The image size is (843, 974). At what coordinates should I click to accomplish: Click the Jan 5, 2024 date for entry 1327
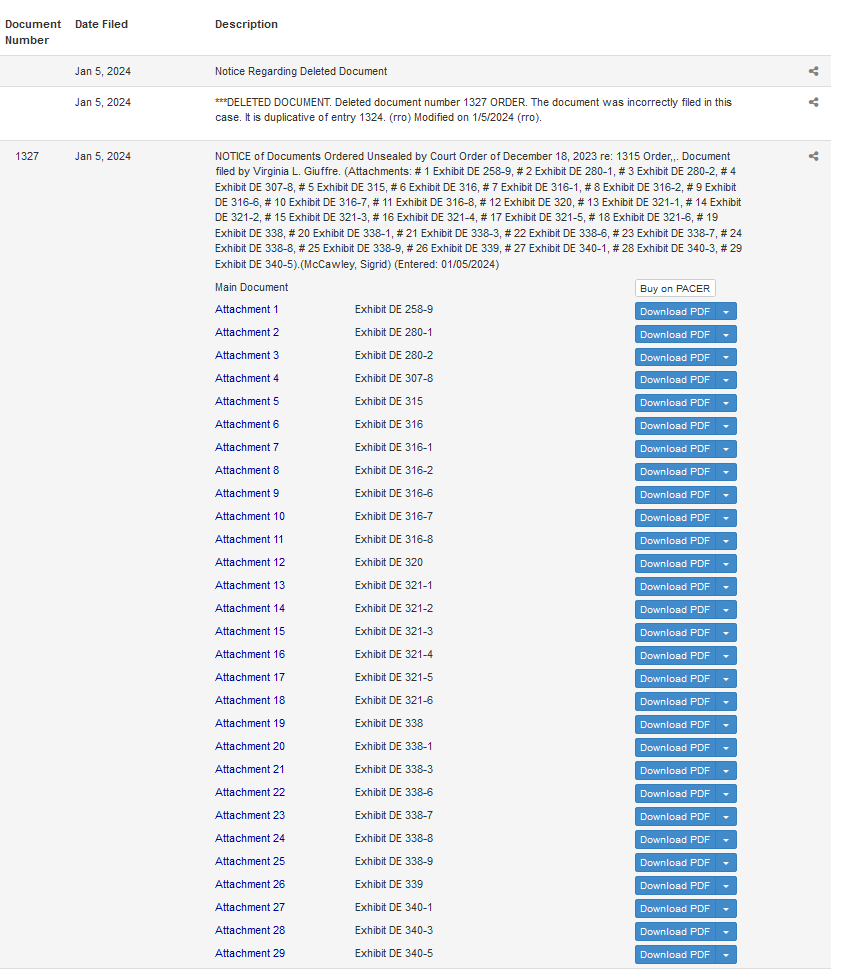coord(103,157)
